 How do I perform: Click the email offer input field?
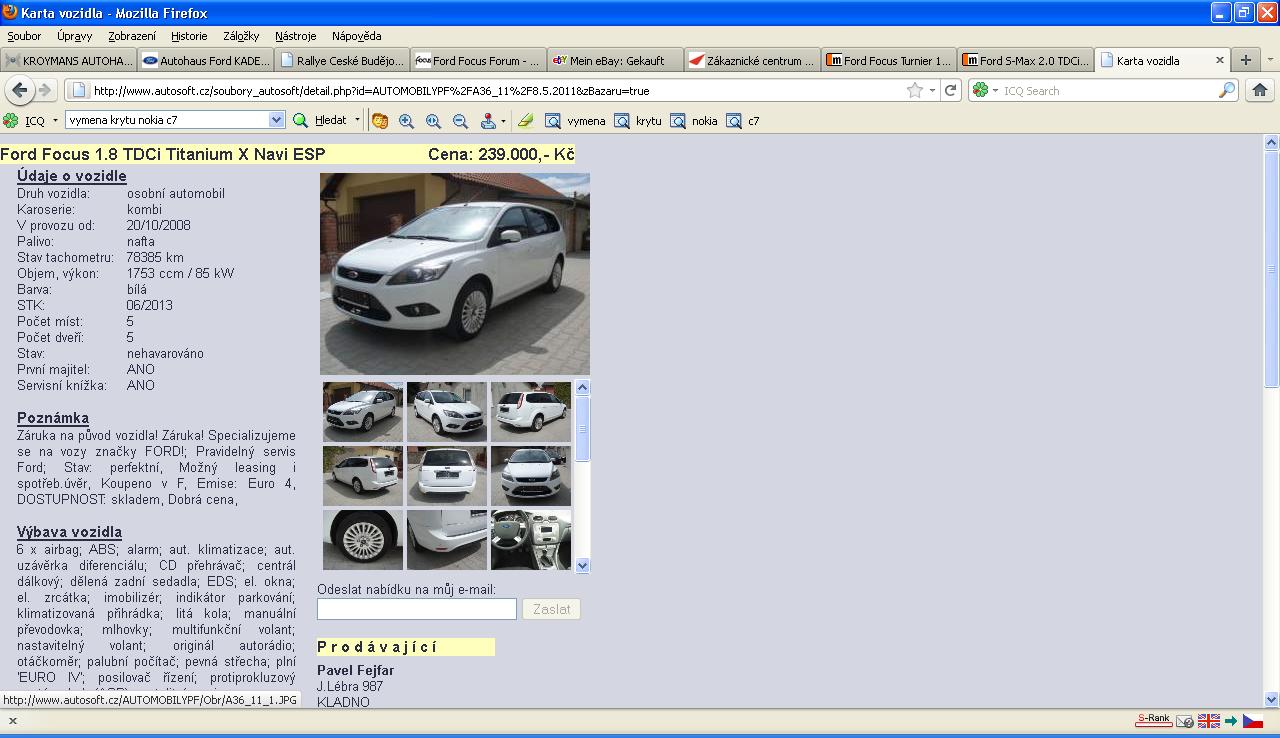click(x=417, y=609)
